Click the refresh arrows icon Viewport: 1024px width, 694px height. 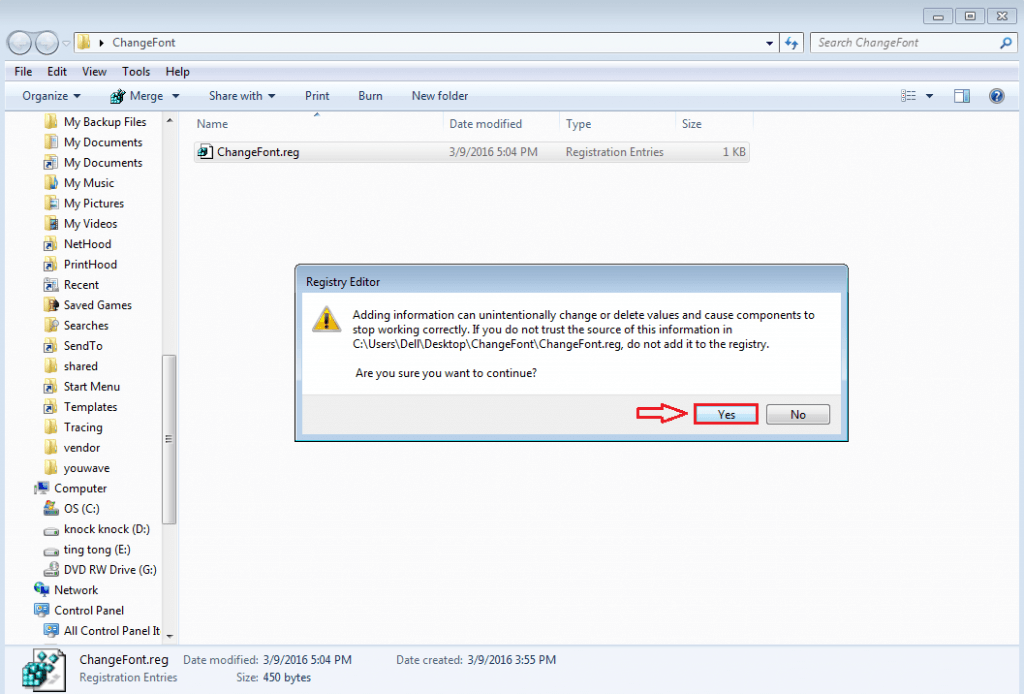792,43
